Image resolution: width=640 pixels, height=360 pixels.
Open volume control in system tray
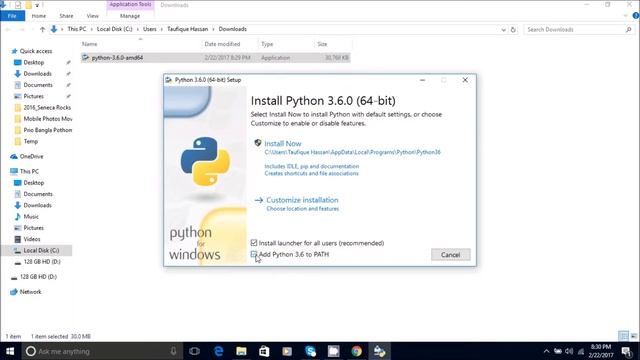tap(569, 351)
